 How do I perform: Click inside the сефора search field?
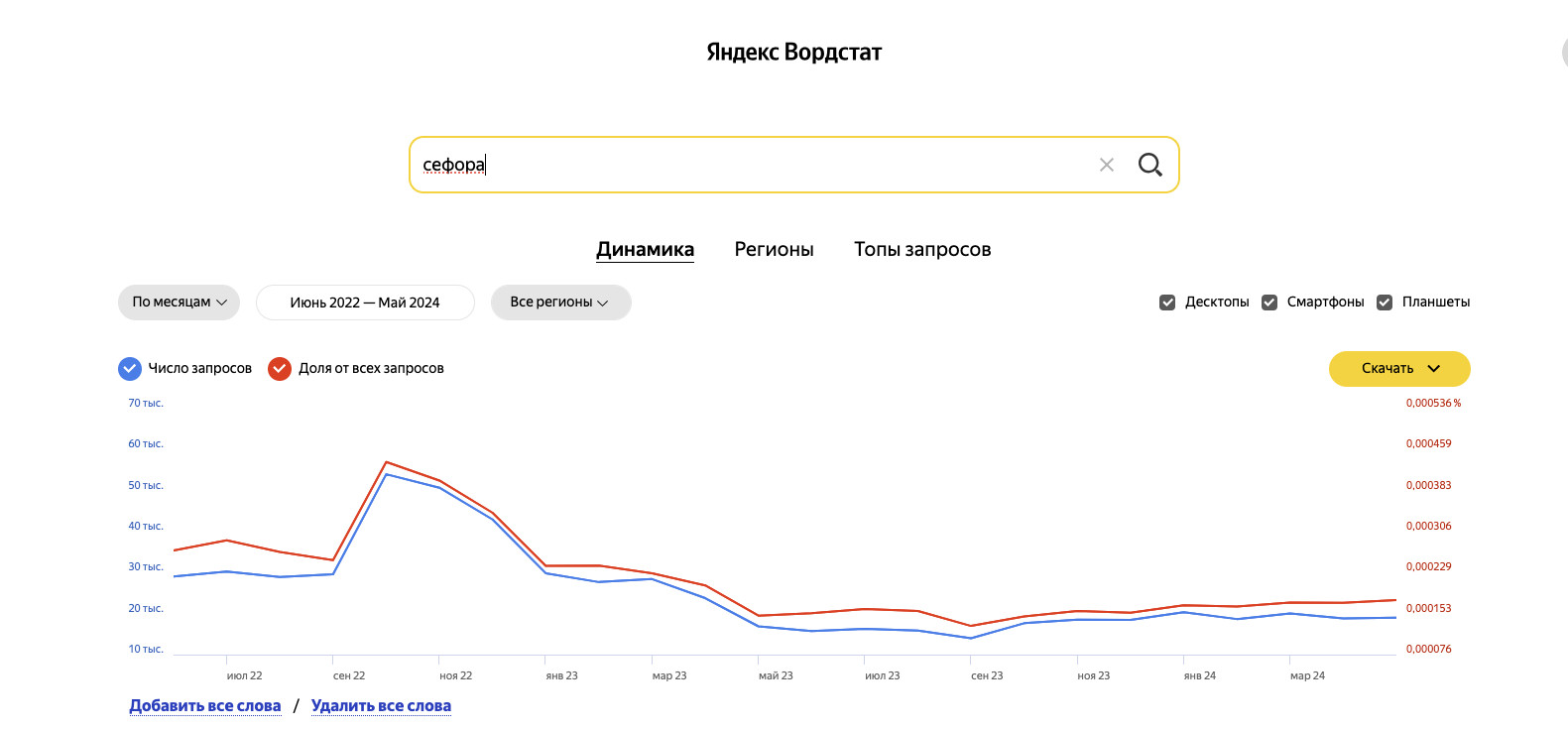(754, 165)
